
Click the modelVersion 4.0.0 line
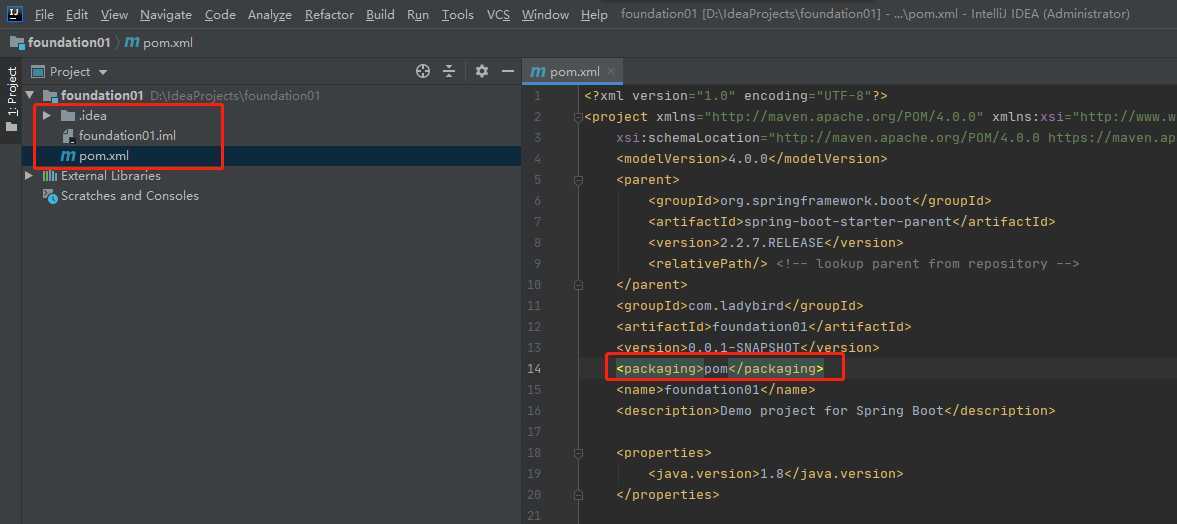pyautogui.click(x=751, y=158)
